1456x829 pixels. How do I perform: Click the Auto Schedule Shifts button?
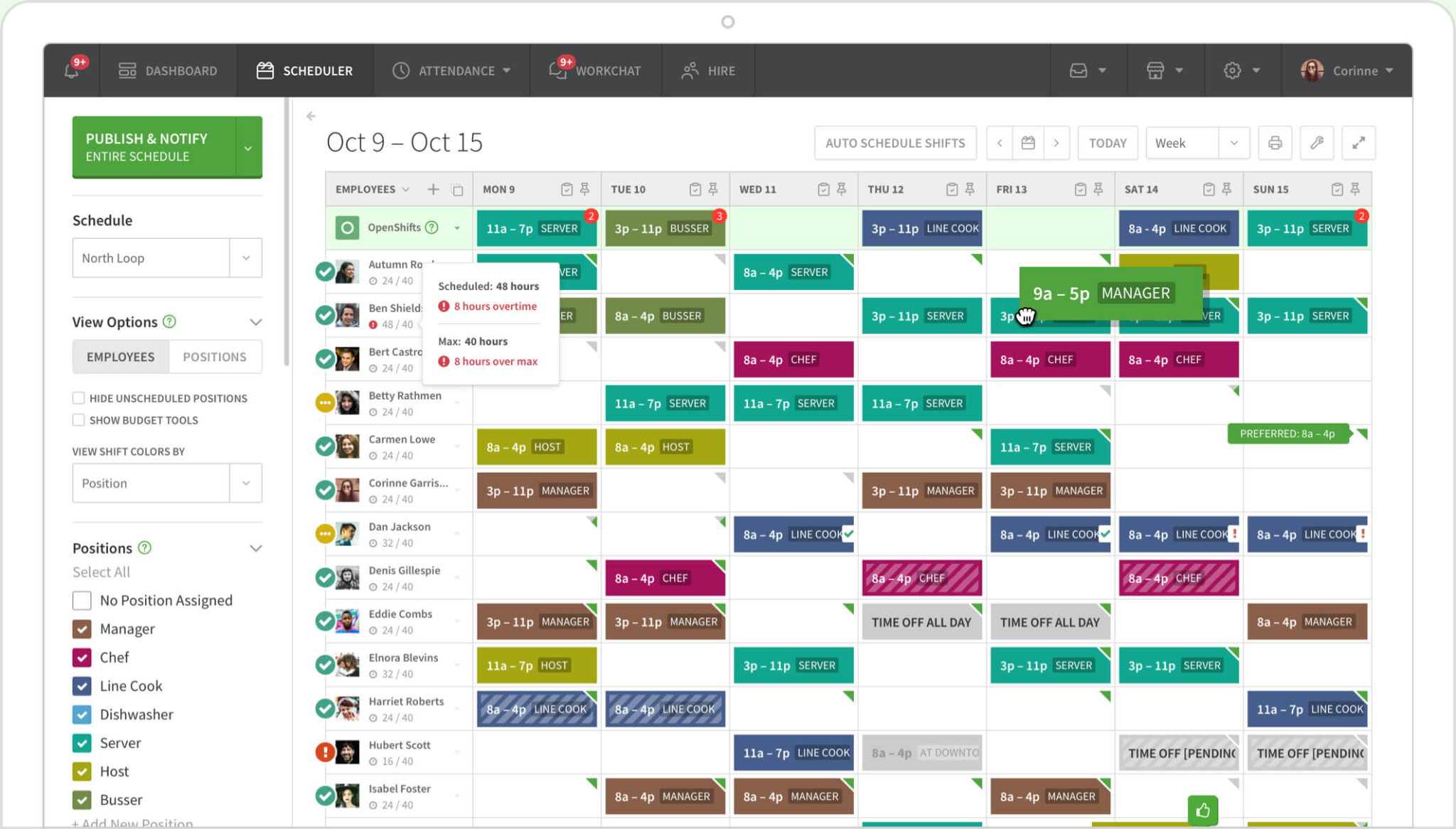tap(893, 143)
